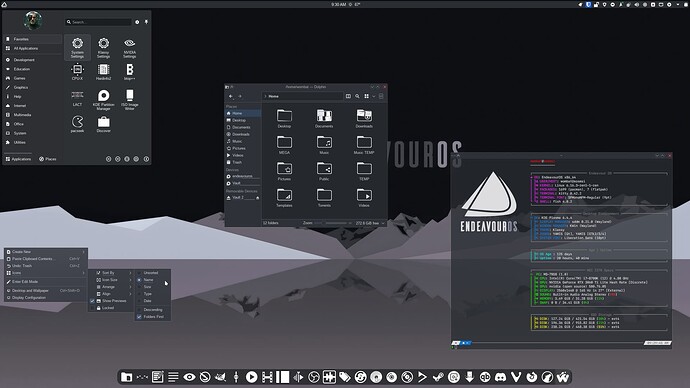The height and width of the screenshot is (388, 690).
Task: Expand the Align submenu
Action: (111, 294)
